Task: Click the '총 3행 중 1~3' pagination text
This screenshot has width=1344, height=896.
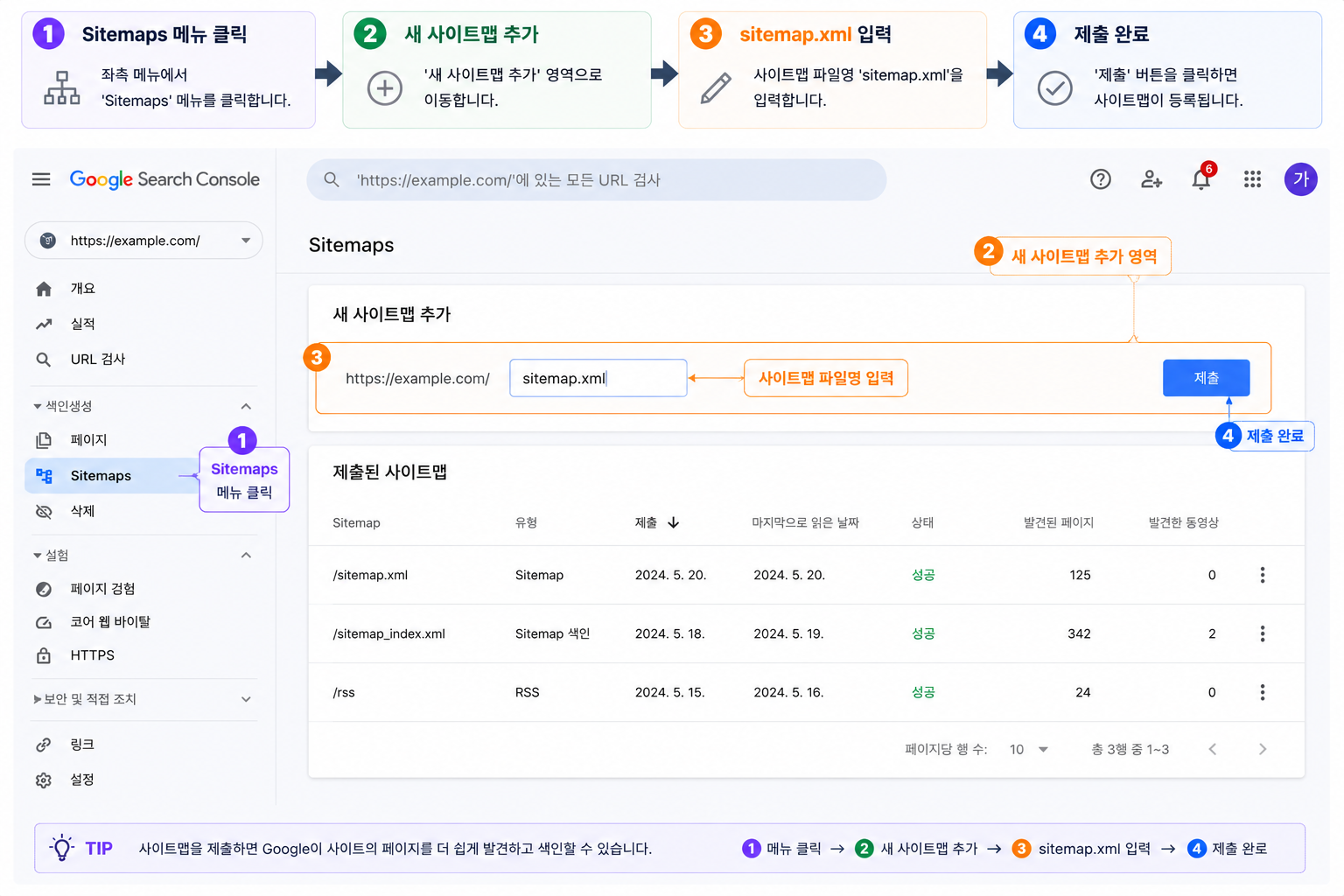Action: (1130, 749)
